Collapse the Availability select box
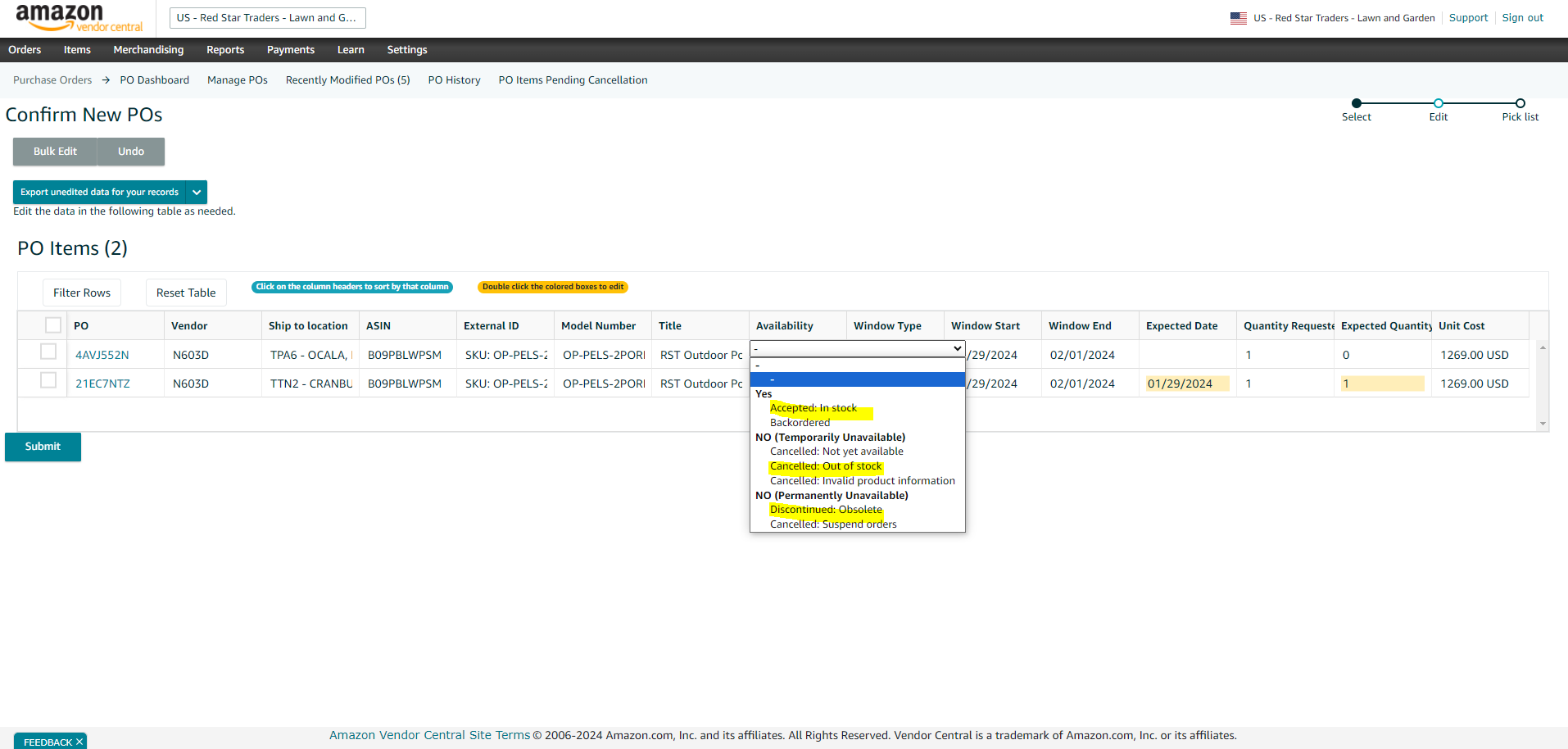The width and height of the screenshot is (1568, 749). click(858, 348)
